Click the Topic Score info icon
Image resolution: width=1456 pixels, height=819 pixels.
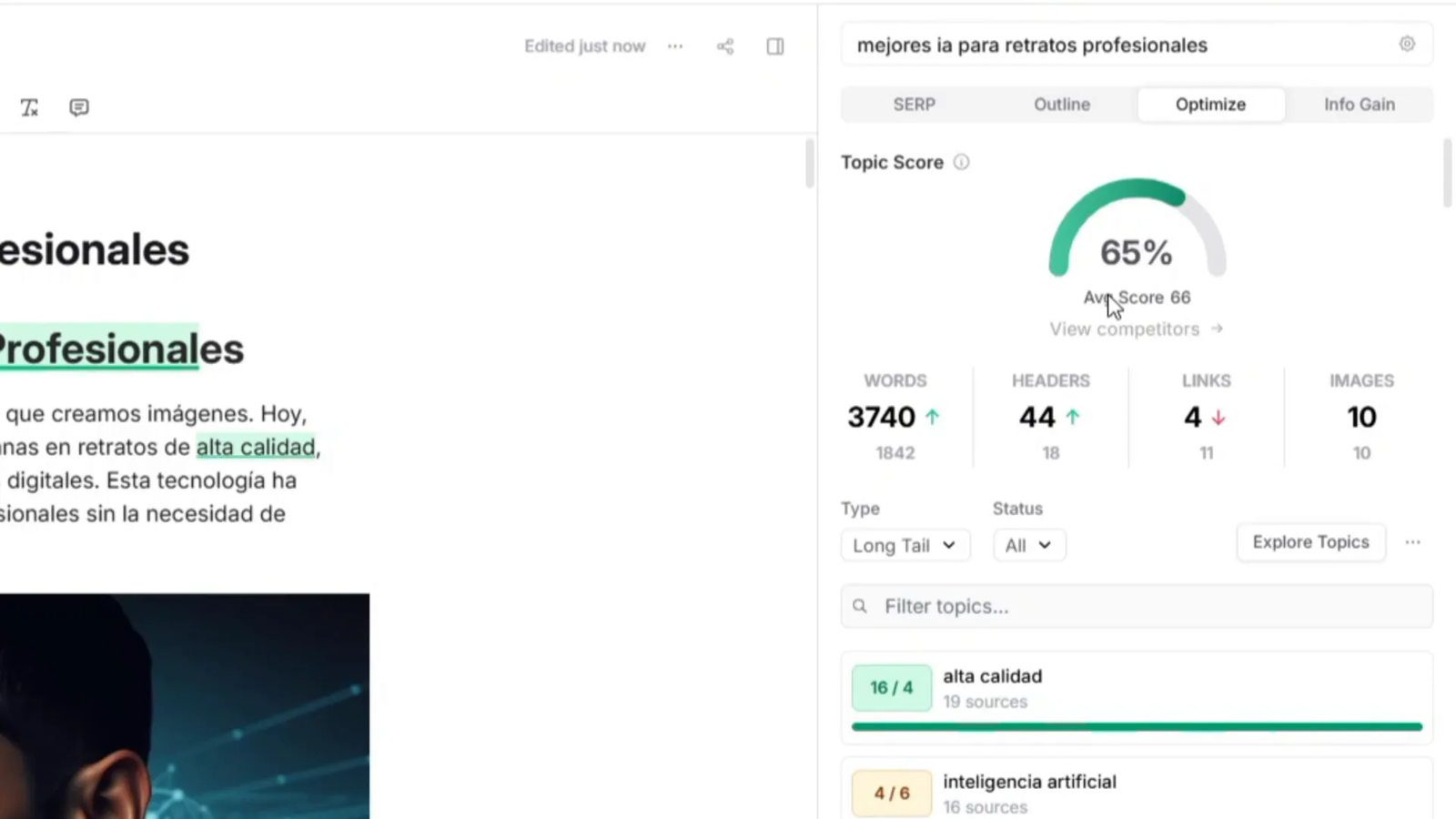tap(961, 162)
